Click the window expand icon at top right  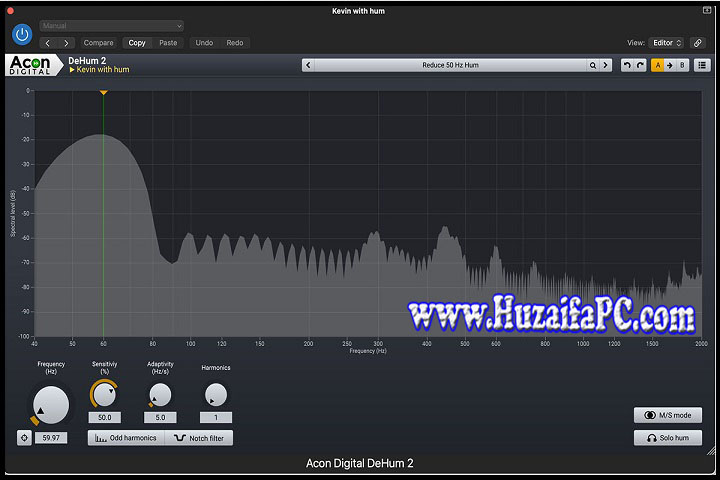[x=707, y=10]
